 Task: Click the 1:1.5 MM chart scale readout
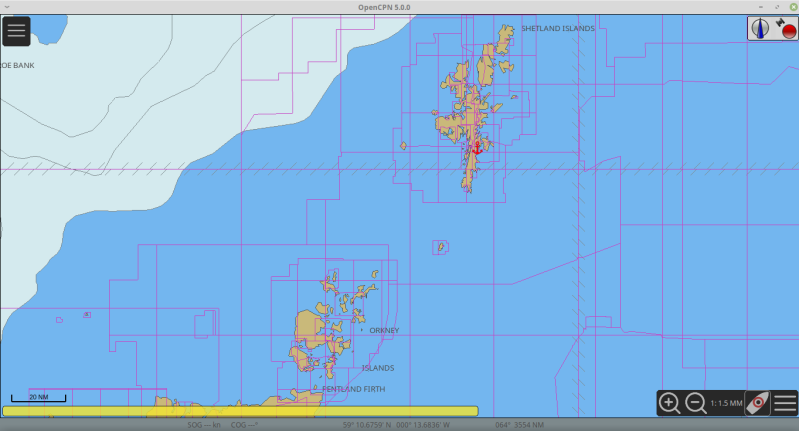pyautogui.click(x=726, y=404)
